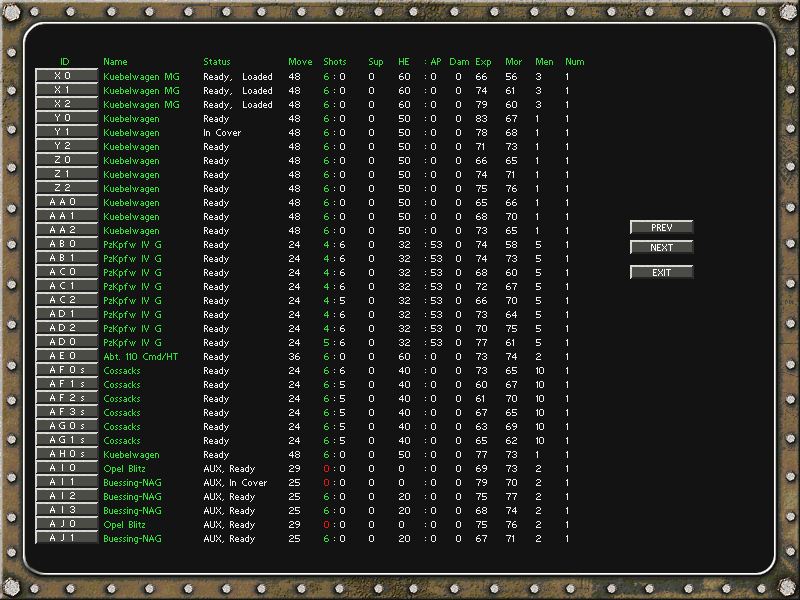Pick unit A A 2 ID button
Image resolution: width=800 pixels, height=600 pixels.
66,230
